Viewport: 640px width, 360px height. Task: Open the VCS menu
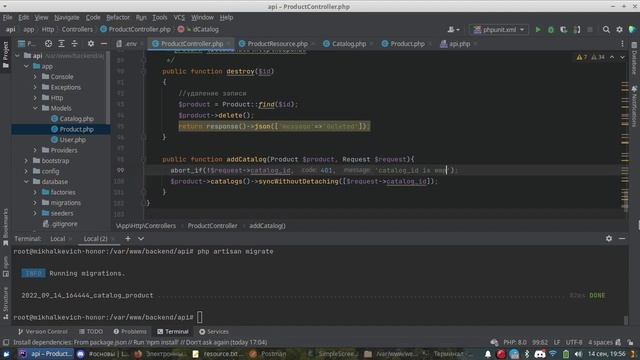pos(179,18)
